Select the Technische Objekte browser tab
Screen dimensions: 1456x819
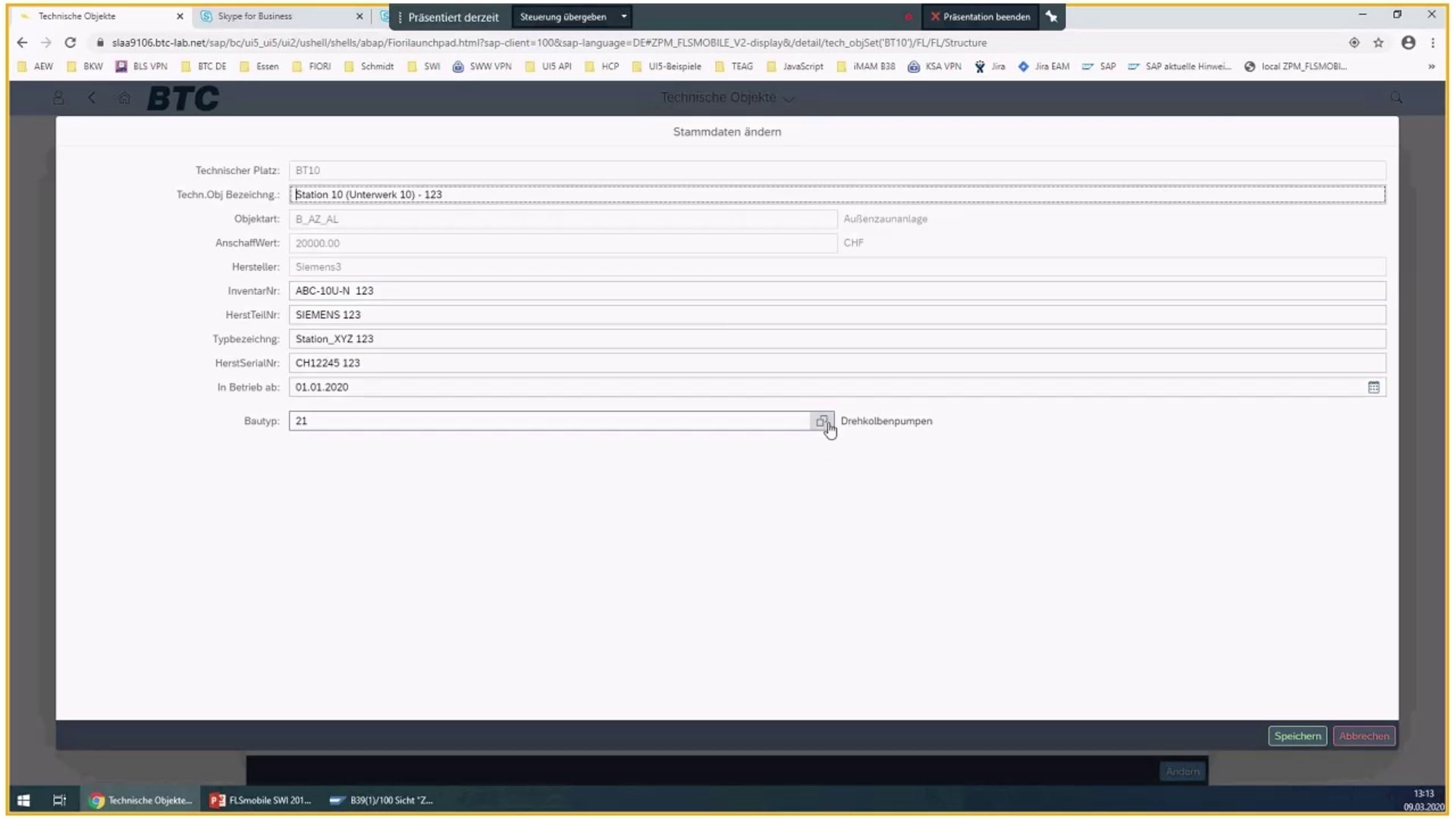tap(99, 16)
